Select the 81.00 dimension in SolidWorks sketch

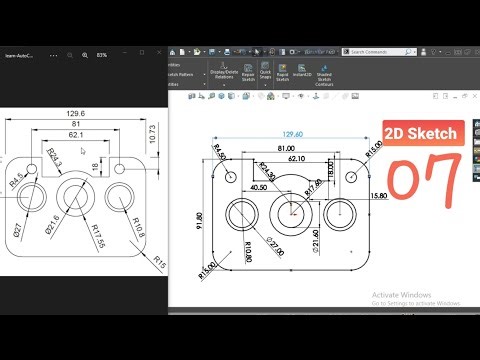(x=286, y=148)
